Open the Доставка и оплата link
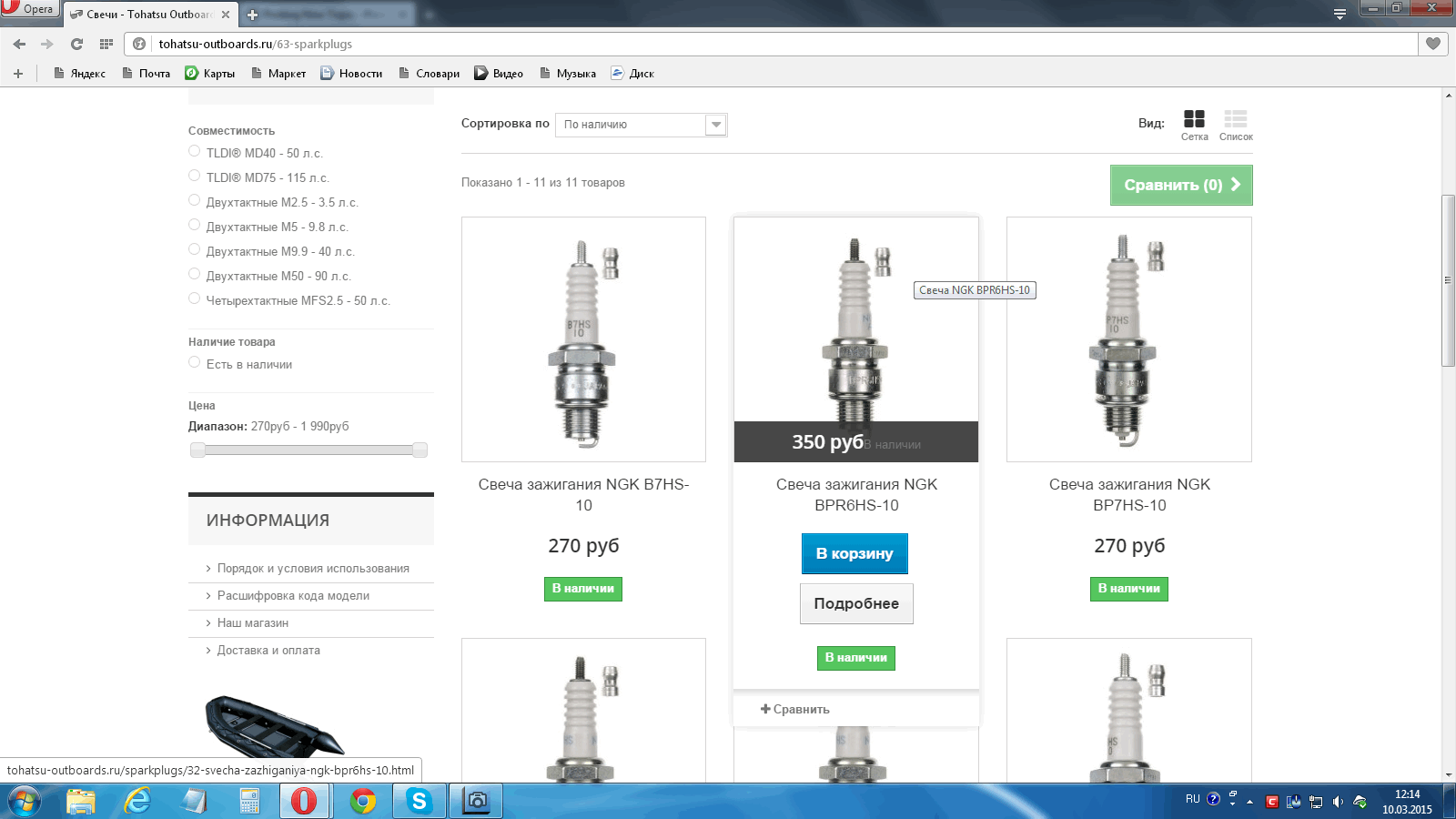The width and height of the screenshot is (1456, 819). click(x=268, y=650)
